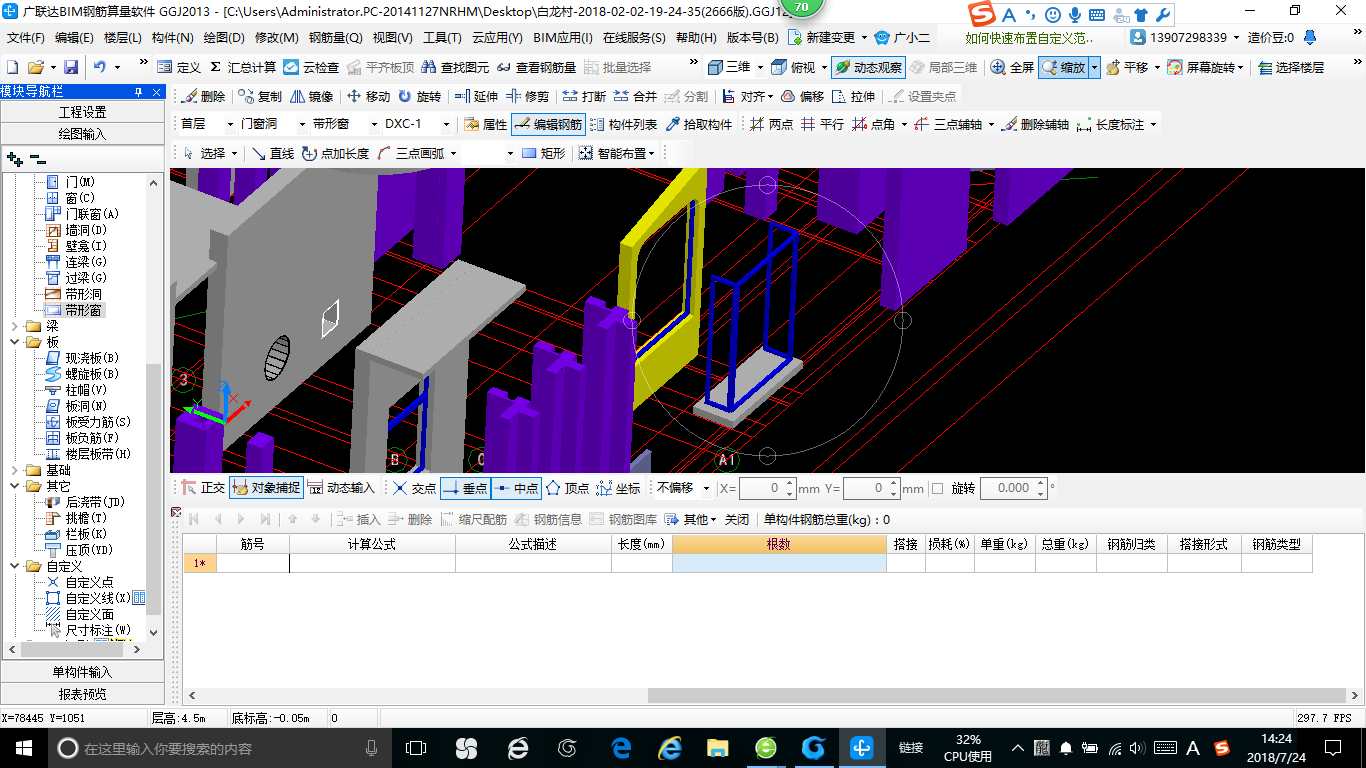Viewport: 1366px width, 768px height.
Task: Click the 汇总计算 (sum calculation) tool
Action: coord(243,67)
